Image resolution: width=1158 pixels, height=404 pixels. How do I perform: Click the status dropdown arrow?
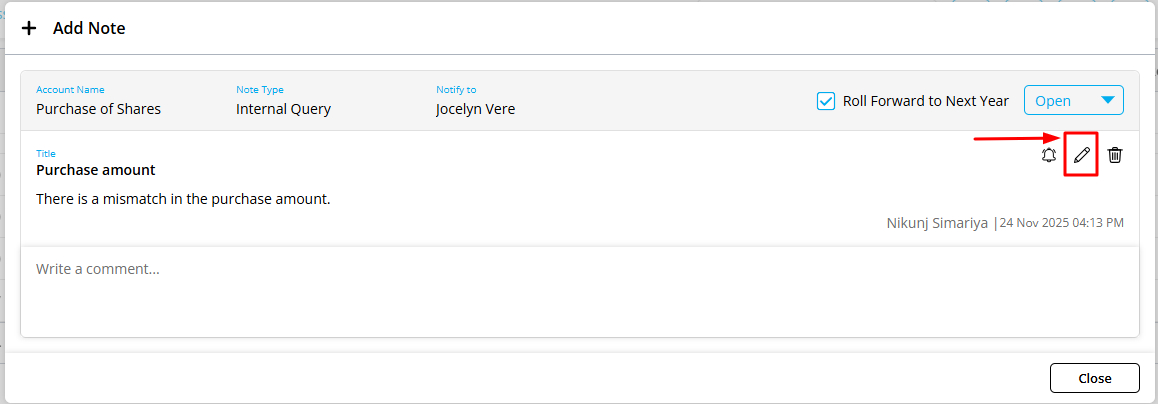pyautogui.click(x=1107, y=100)
